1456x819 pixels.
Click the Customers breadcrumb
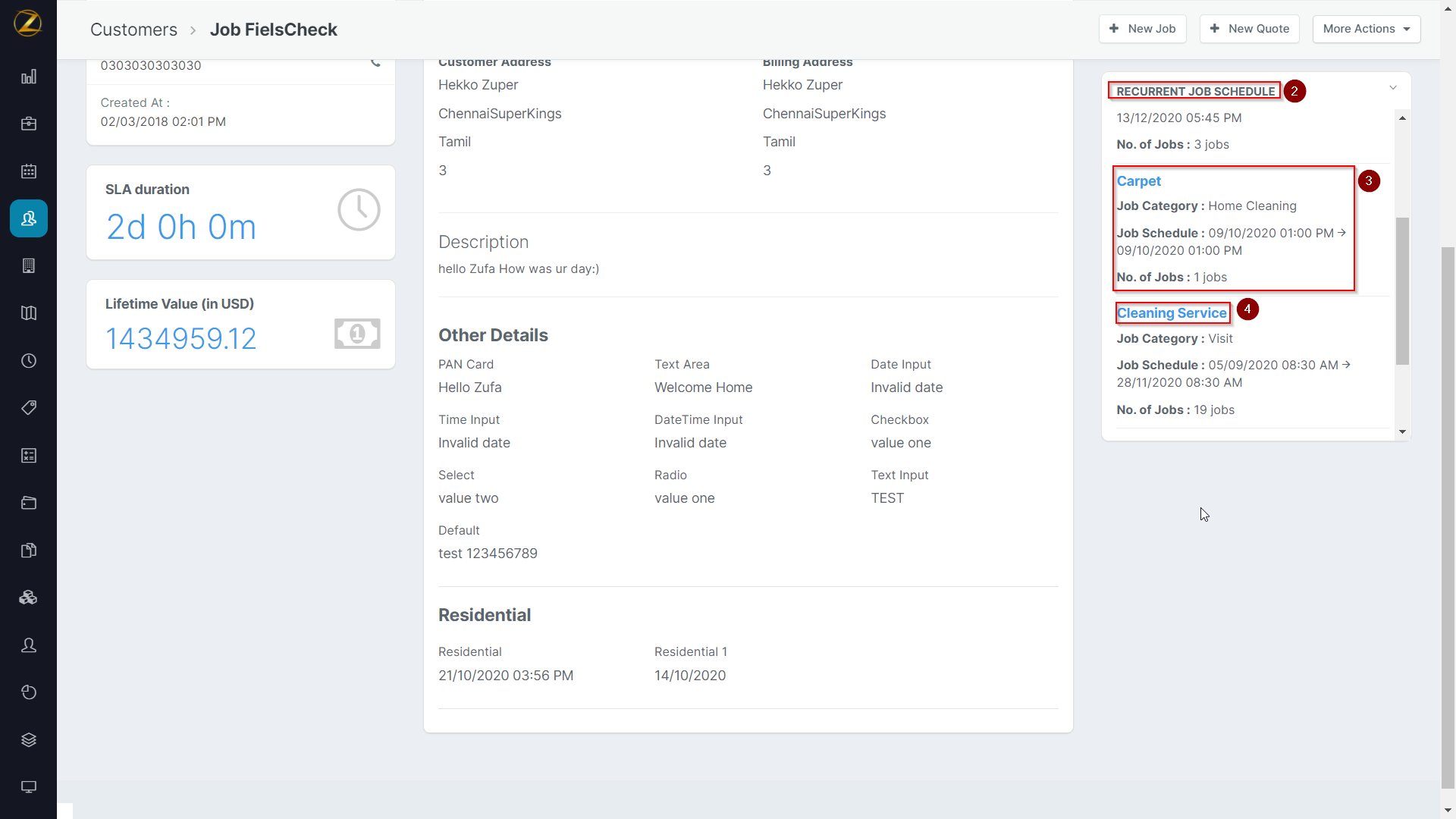point(133,30)
